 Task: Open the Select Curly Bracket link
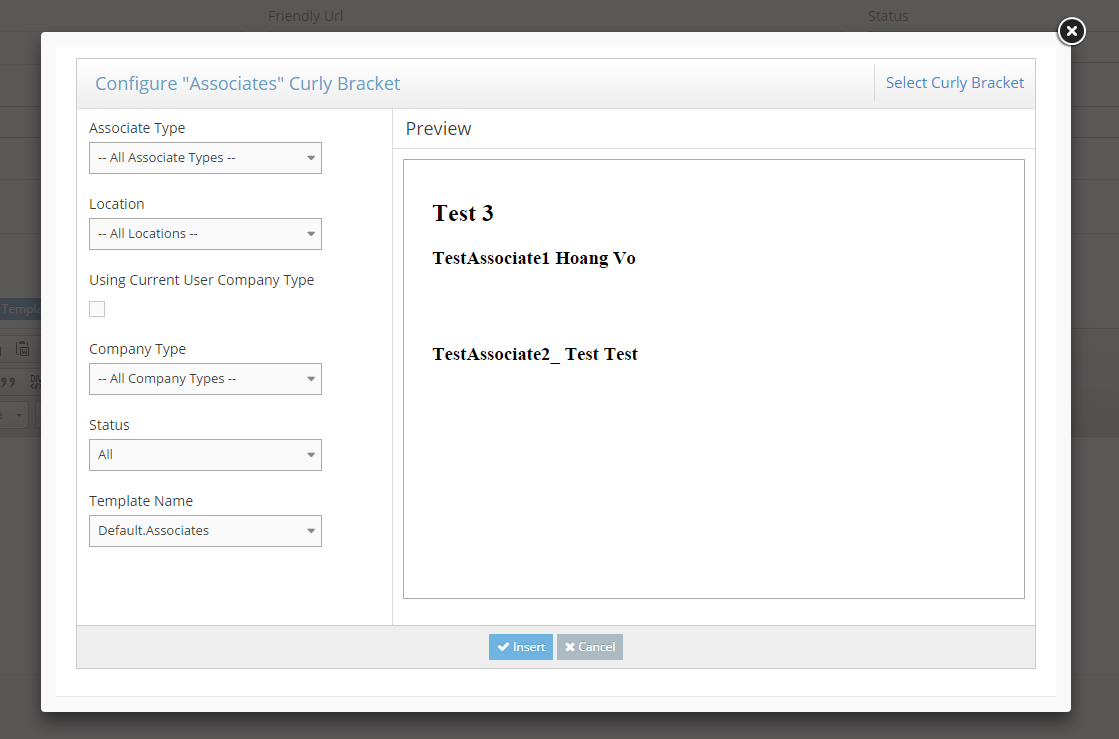954,83
